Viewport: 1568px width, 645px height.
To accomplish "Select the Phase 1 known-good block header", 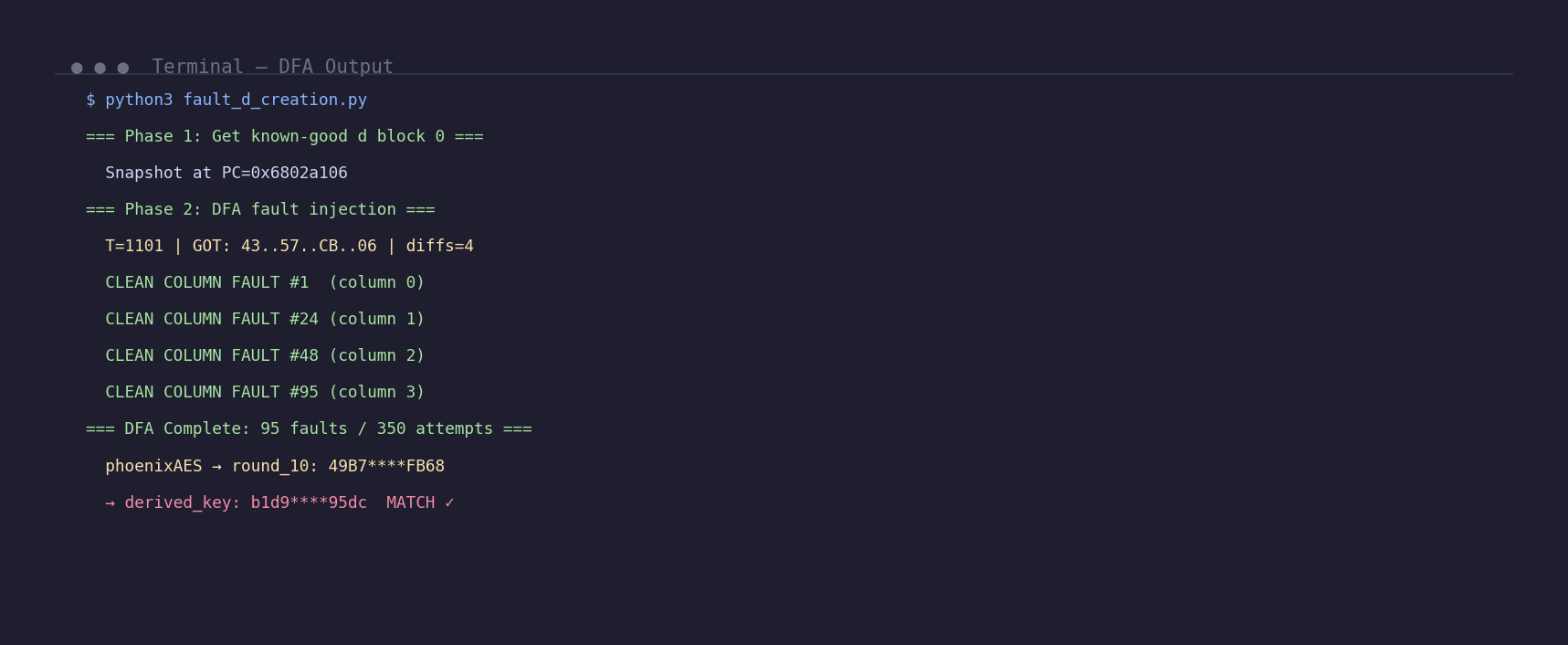I will click(285, 136).
